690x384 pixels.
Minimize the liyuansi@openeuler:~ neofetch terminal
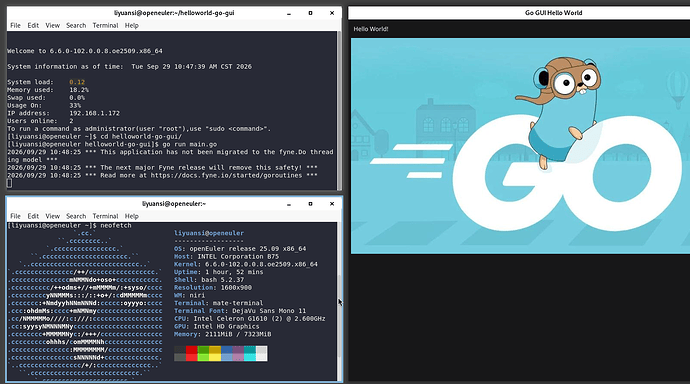[x=289, y=204]
